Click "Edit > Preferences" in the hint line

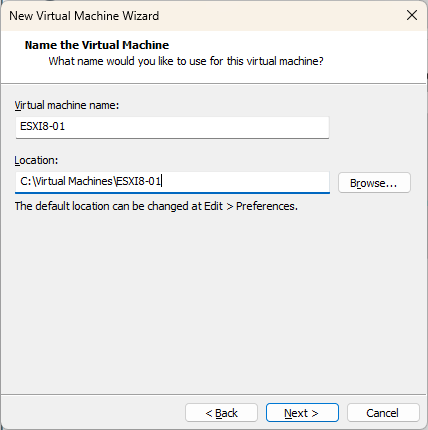point(251,206)
